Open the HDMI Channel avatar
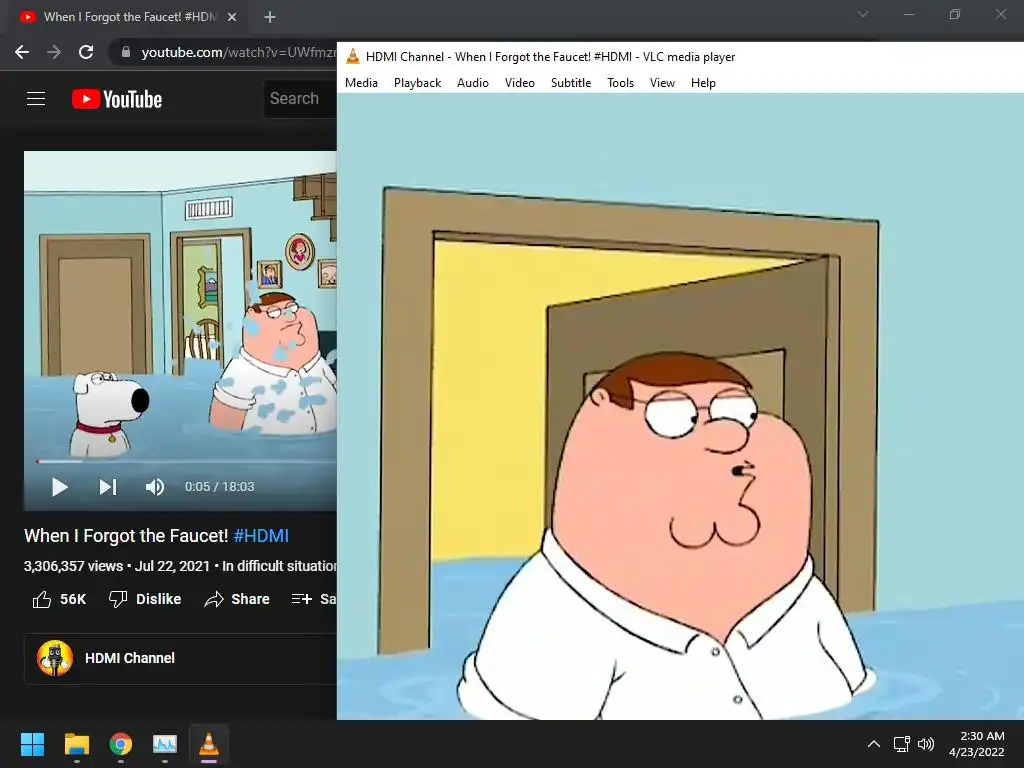This screenshot has height=768, width=1024. point(55,658)
